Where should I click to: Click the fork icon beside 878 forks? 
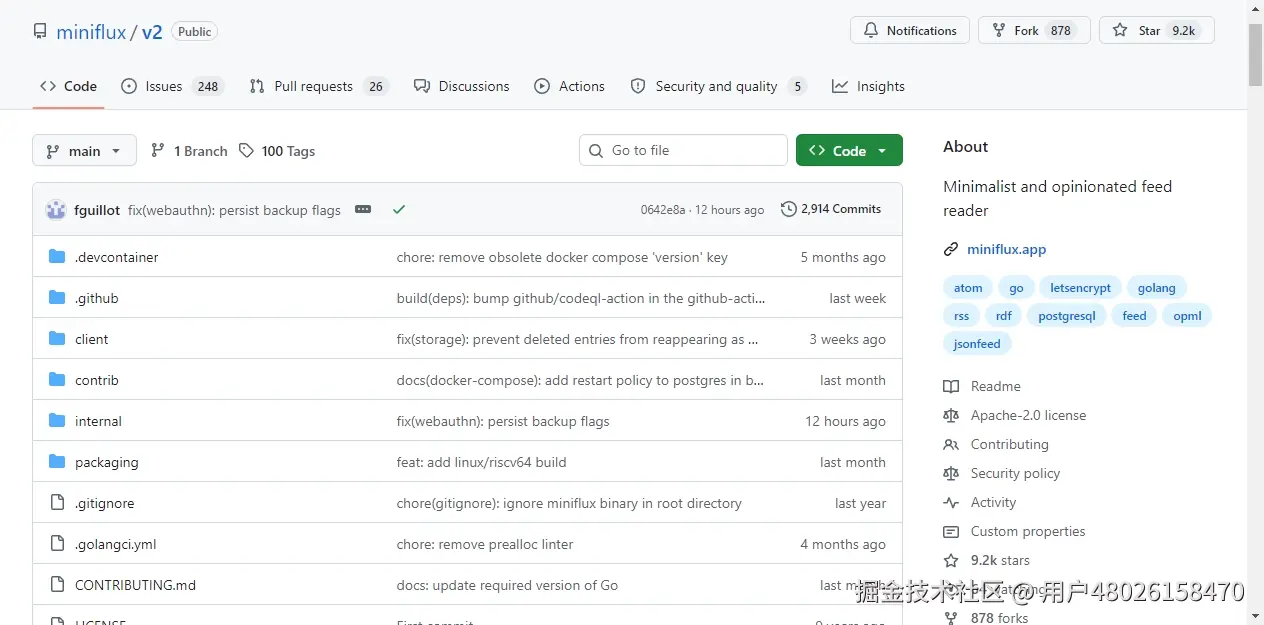click(x=951, y=618)
